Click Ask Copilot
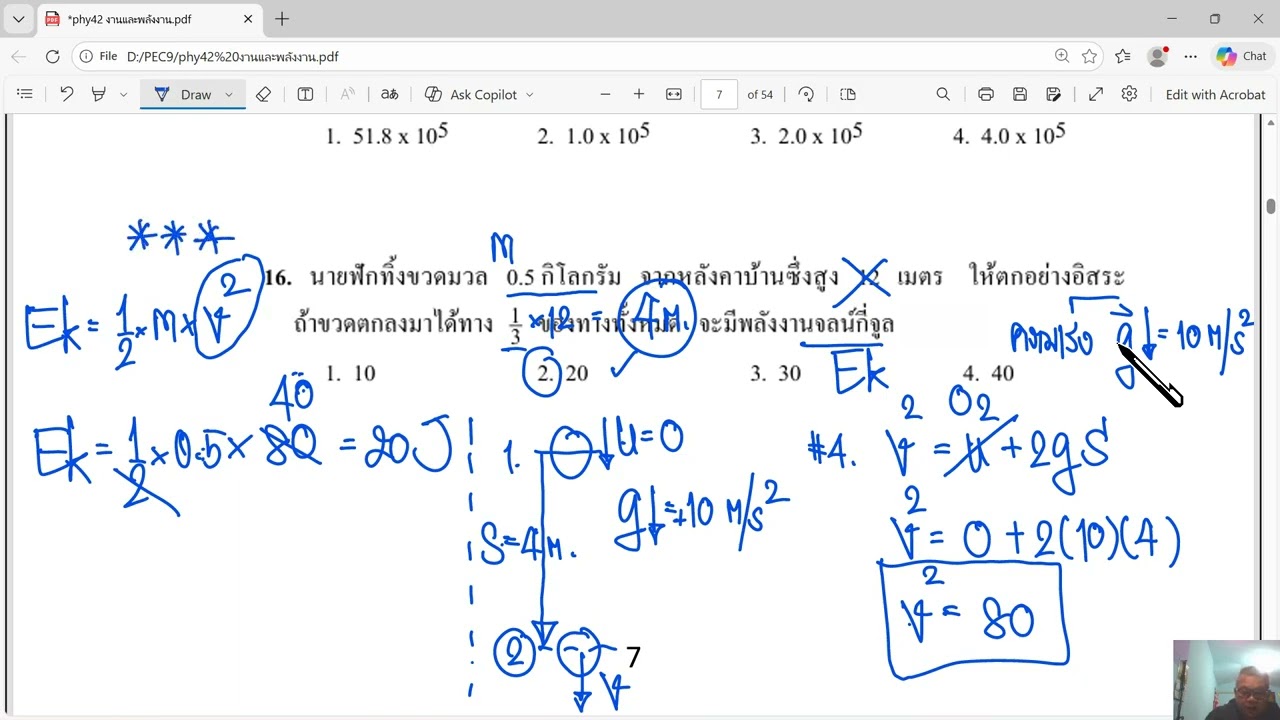The width and height of the screenshot is (1280, 720). coord(471,94)
